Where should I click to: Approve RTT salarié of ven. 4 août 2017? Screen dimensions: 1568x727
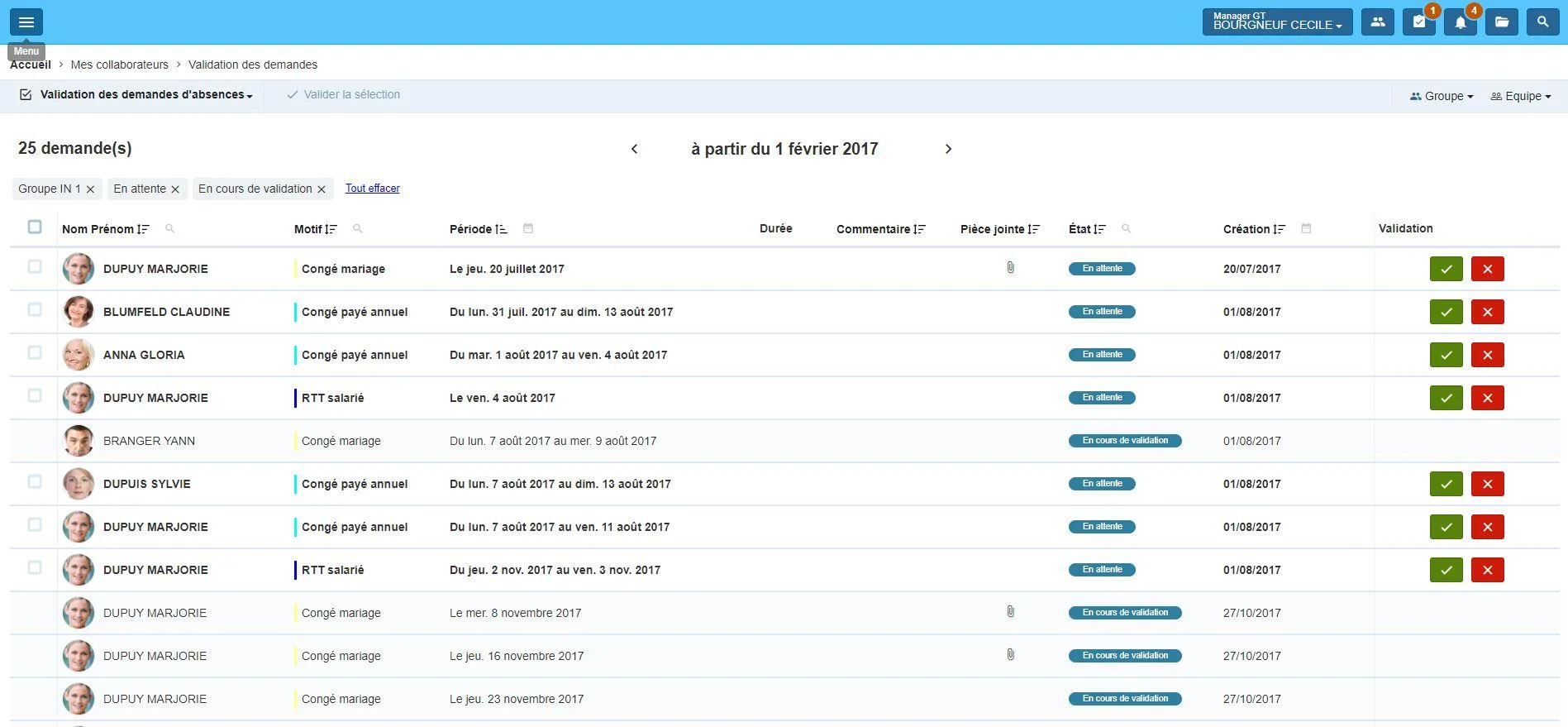[1446, 398]
